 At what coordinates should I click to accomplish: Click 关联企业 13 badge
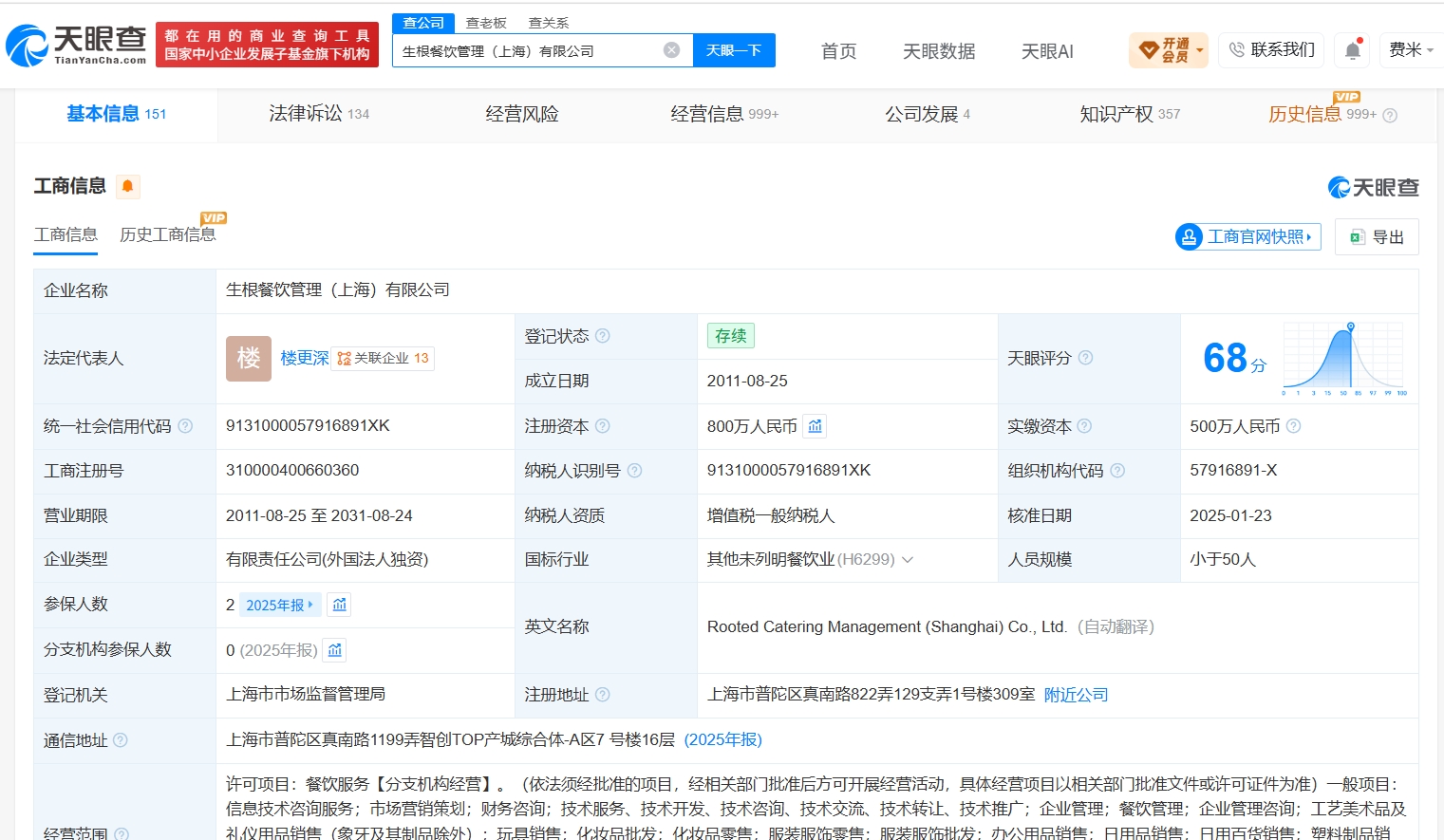pos(383,358)
